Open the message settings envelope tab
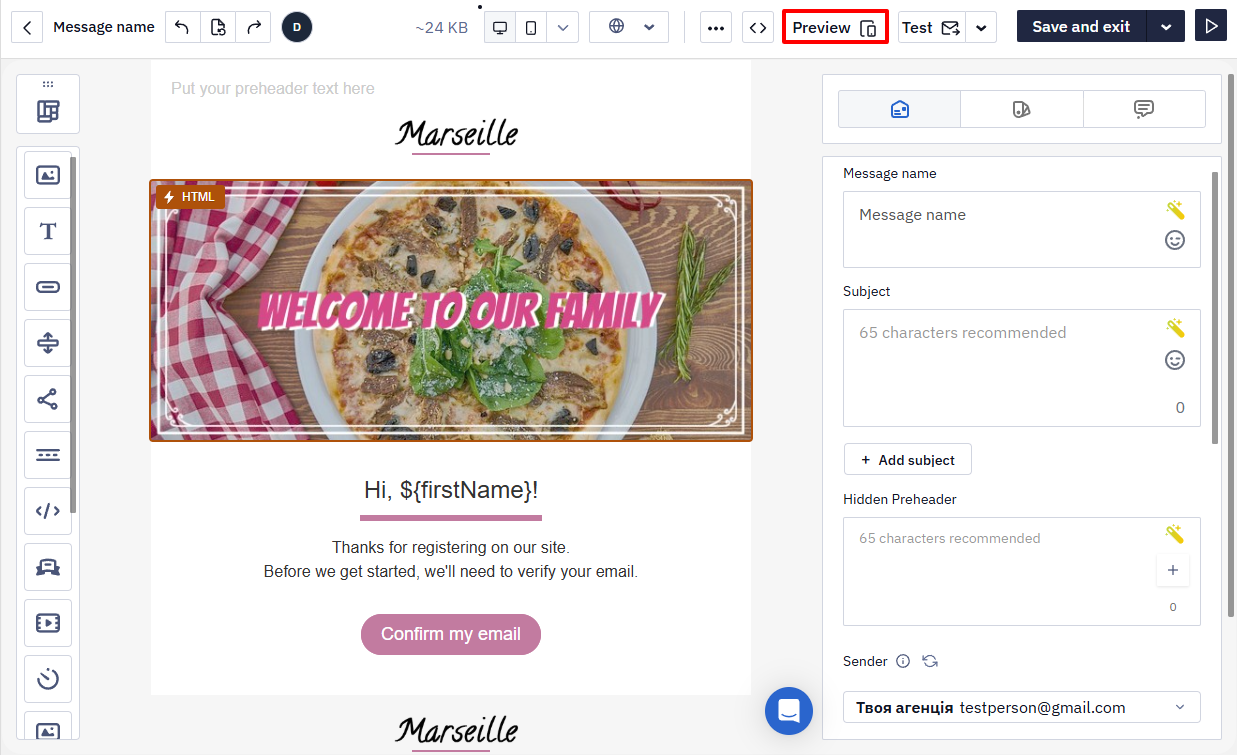 [x=899, y=109]
